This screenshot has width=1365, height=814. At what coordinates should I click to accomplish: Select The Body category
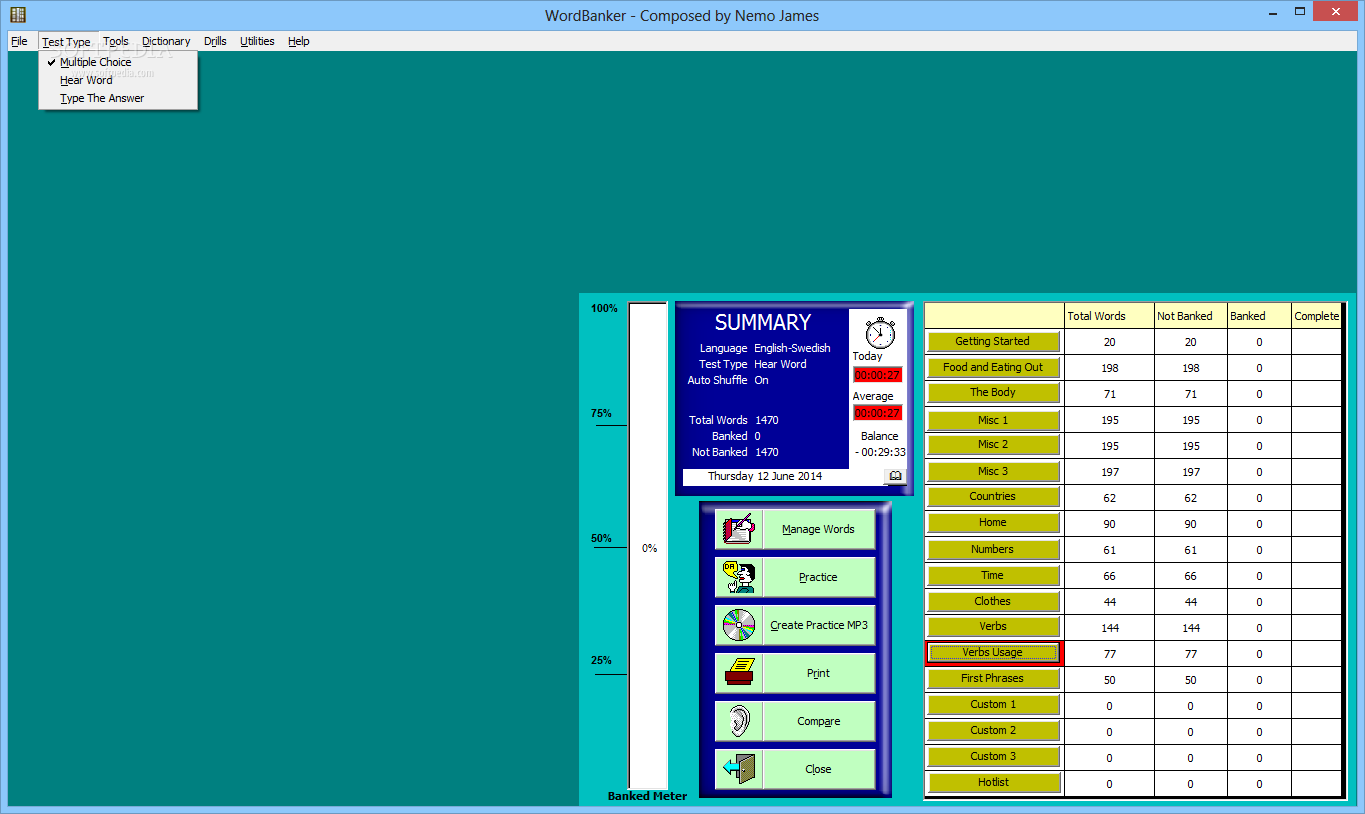pyautogui.click(x=993, y=393)
